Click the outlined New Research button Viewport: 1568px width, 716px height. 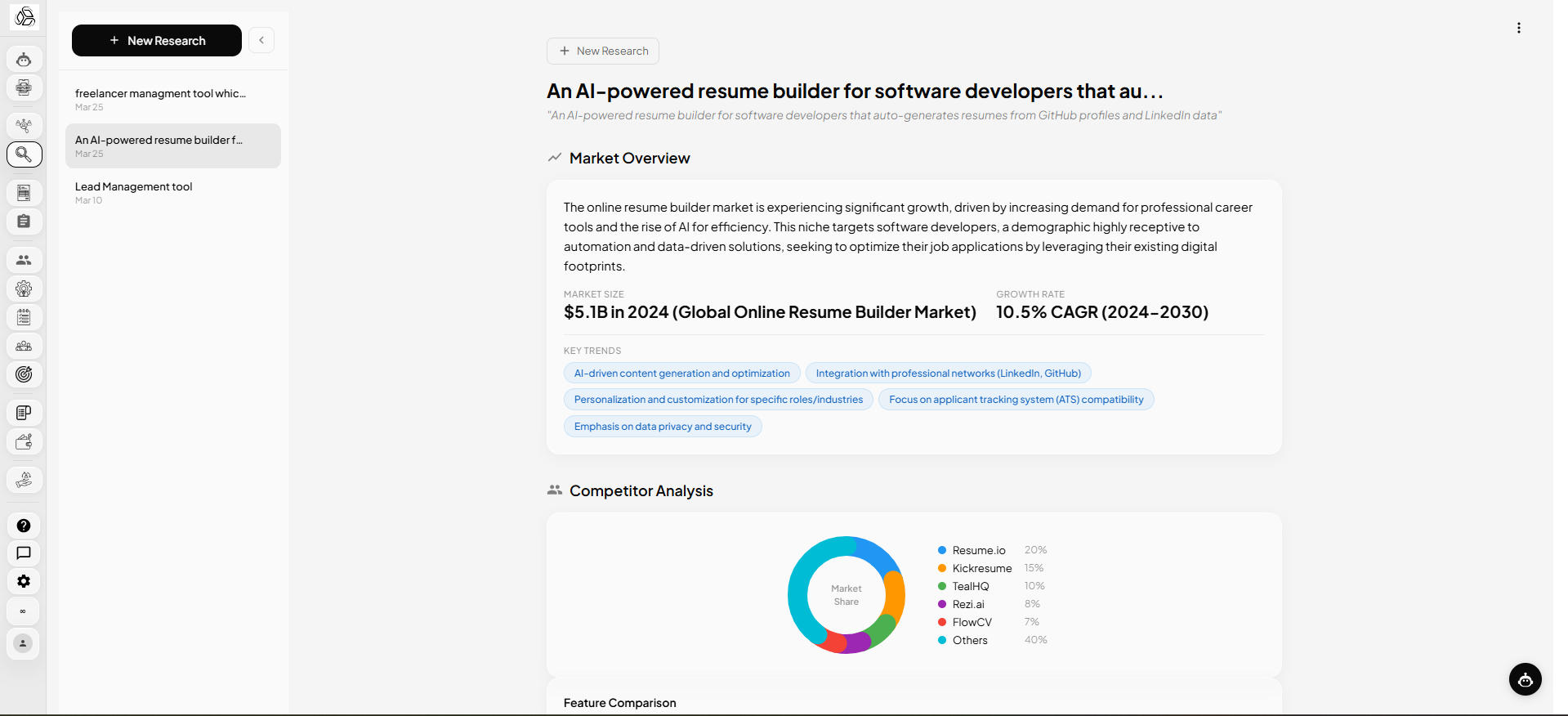pyautogui.click(x=603, y=51)
